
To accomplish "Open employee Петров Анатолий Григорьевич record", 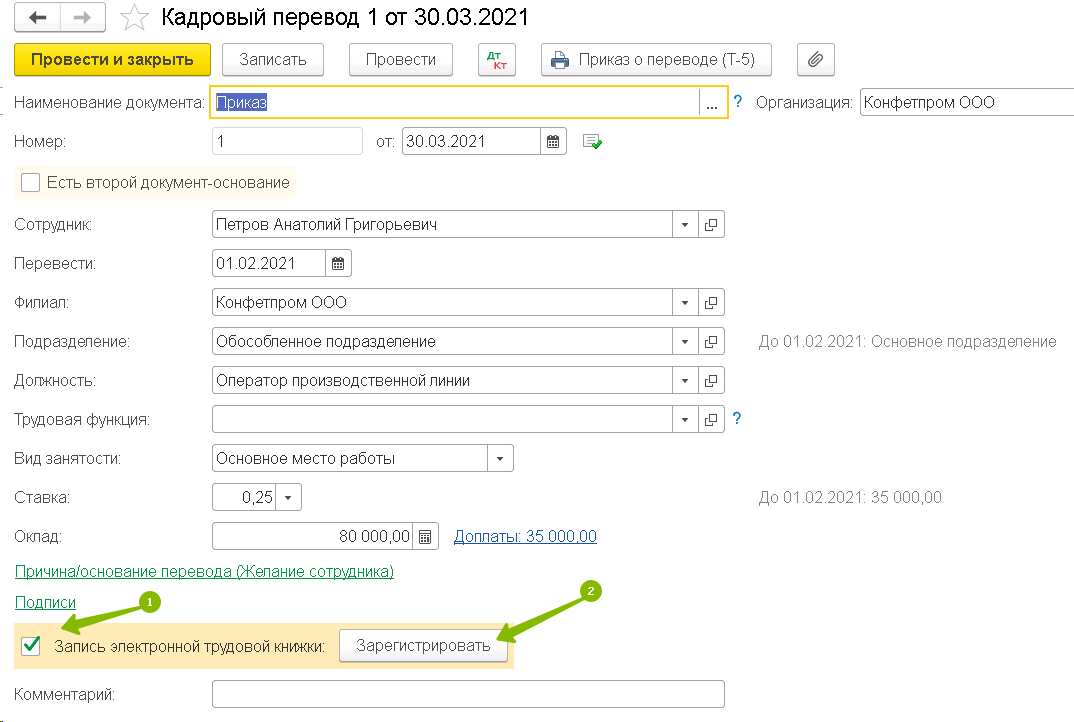I will (x=711, y=225).
